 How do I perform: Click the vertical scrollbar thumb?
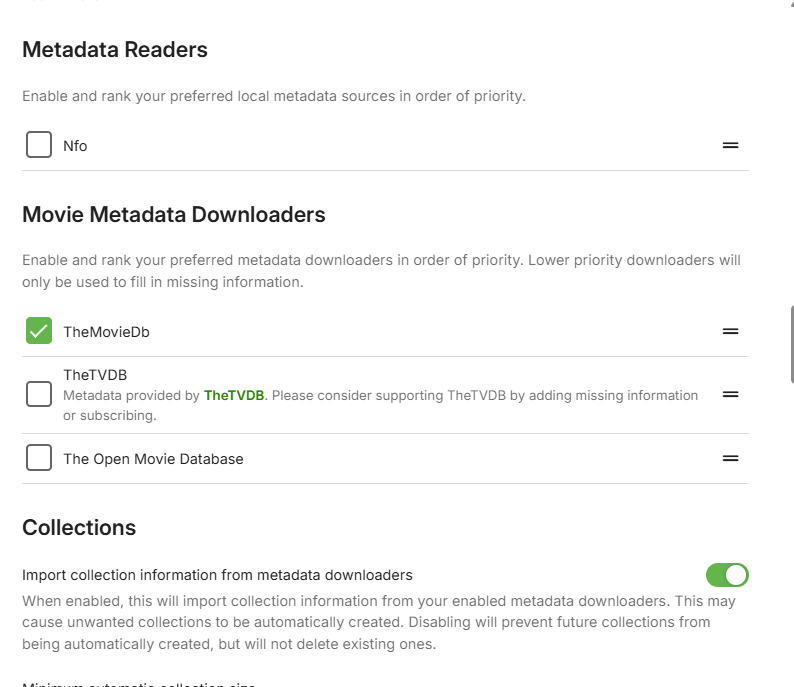click(x=791, y=345)
